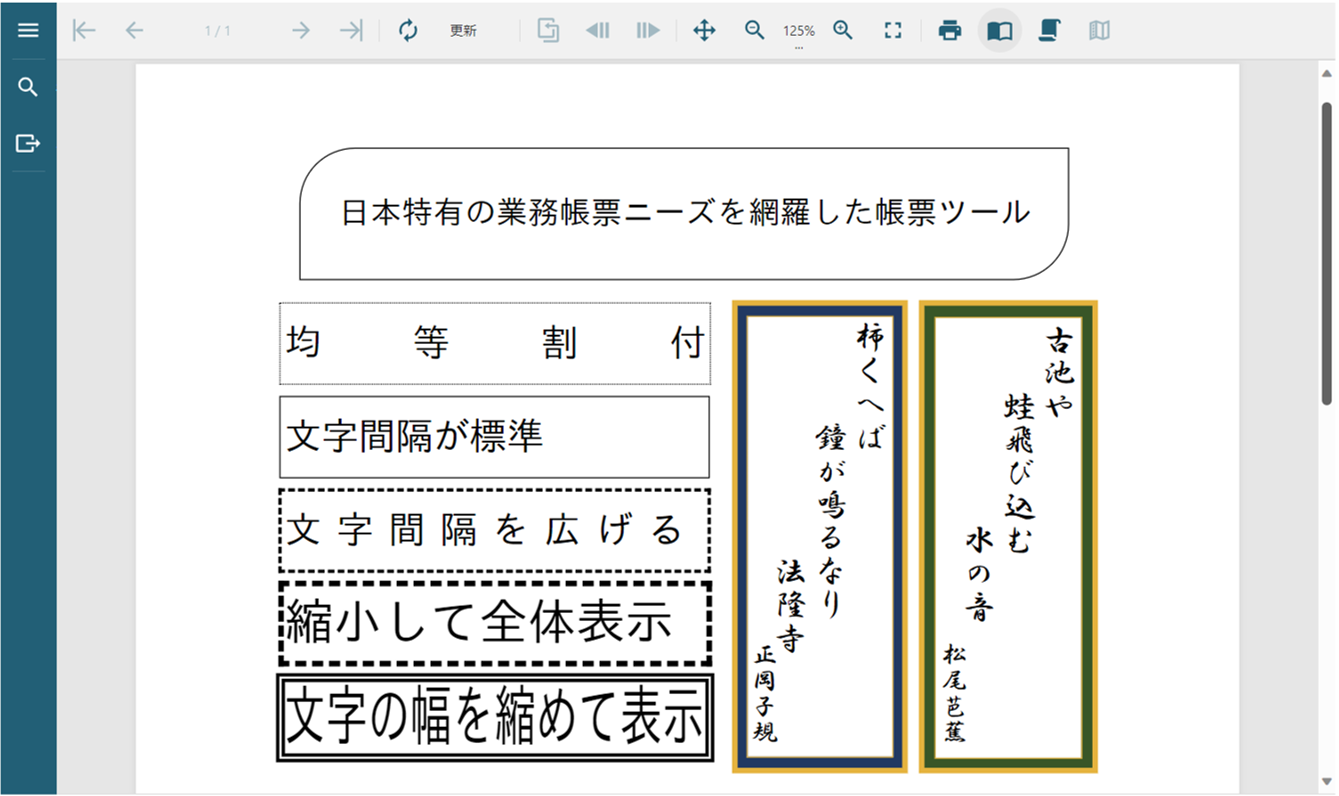Open the 125% zoom level dropdown
This screenshot has height=796, width=1339.
pyautogui.click(x=799, y=32)
